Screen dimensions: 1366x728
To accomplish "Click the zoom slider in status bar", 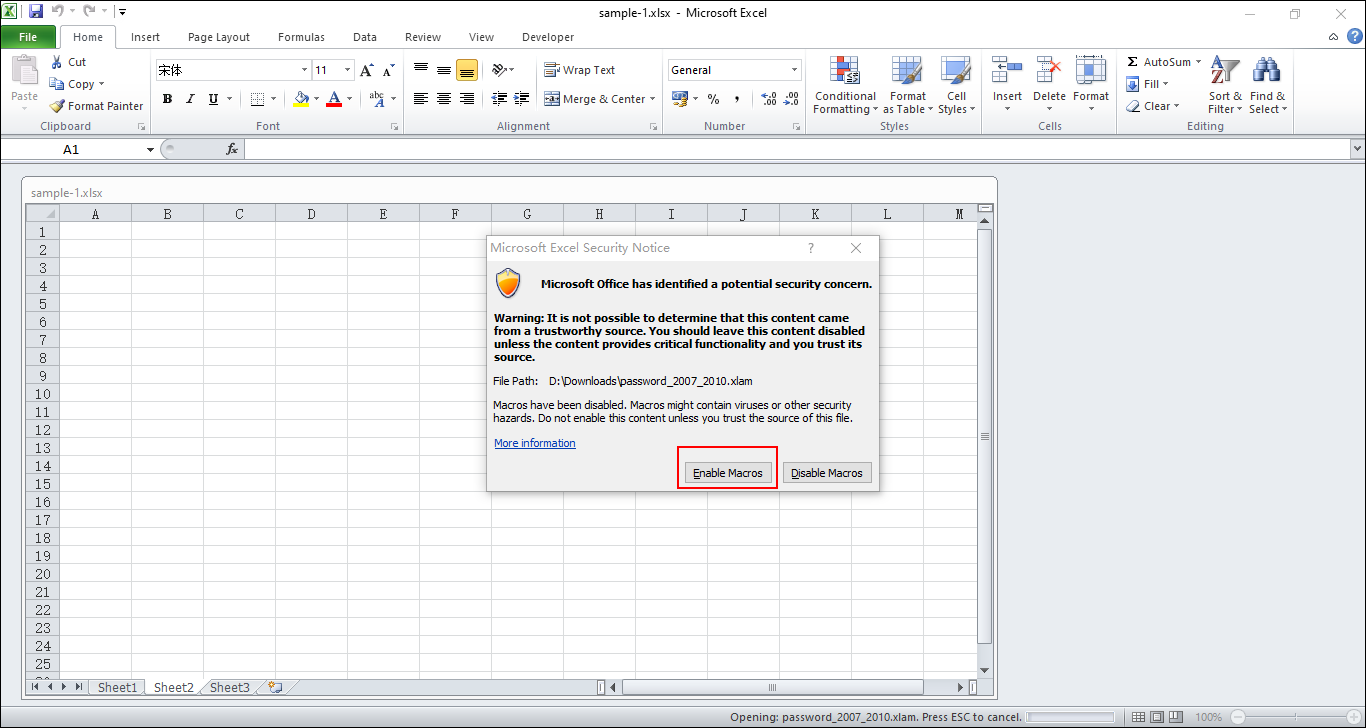I will [1294, 717].
